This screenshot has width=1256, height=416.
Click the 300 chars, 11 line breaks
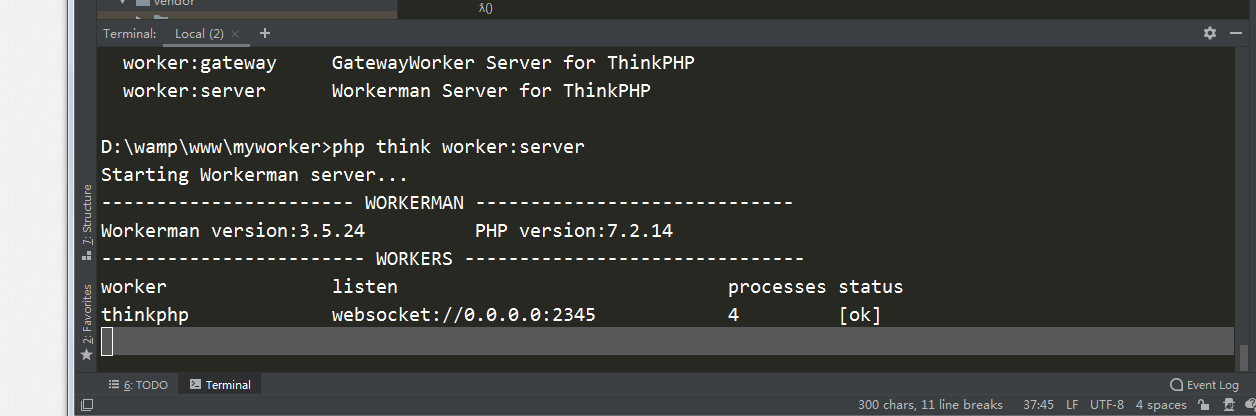point(930,405)
